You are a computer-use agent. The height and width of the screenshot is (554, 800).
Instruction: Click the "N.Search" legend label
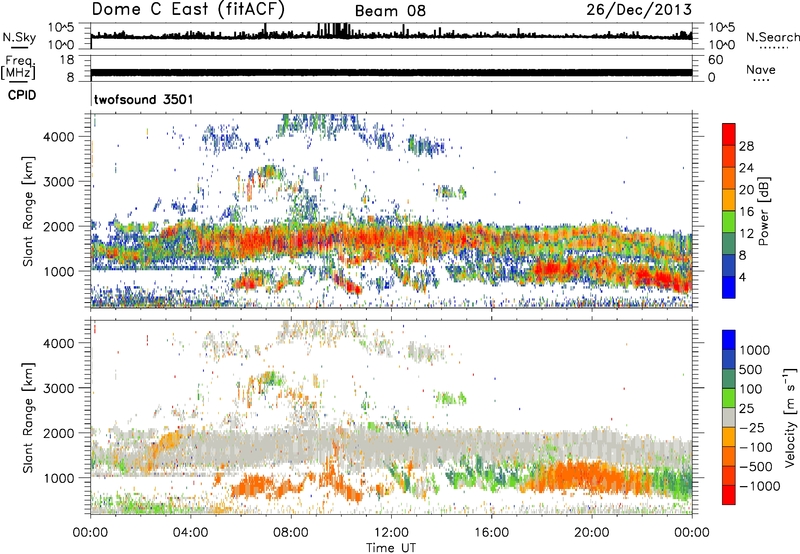coord(772,37)
